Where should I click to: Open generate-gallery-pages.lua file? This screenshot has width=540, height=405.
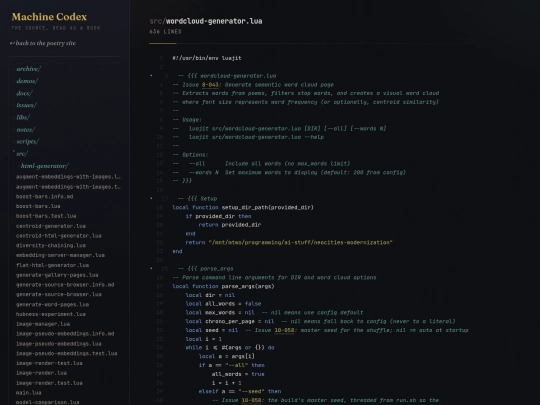pos(57,275)
